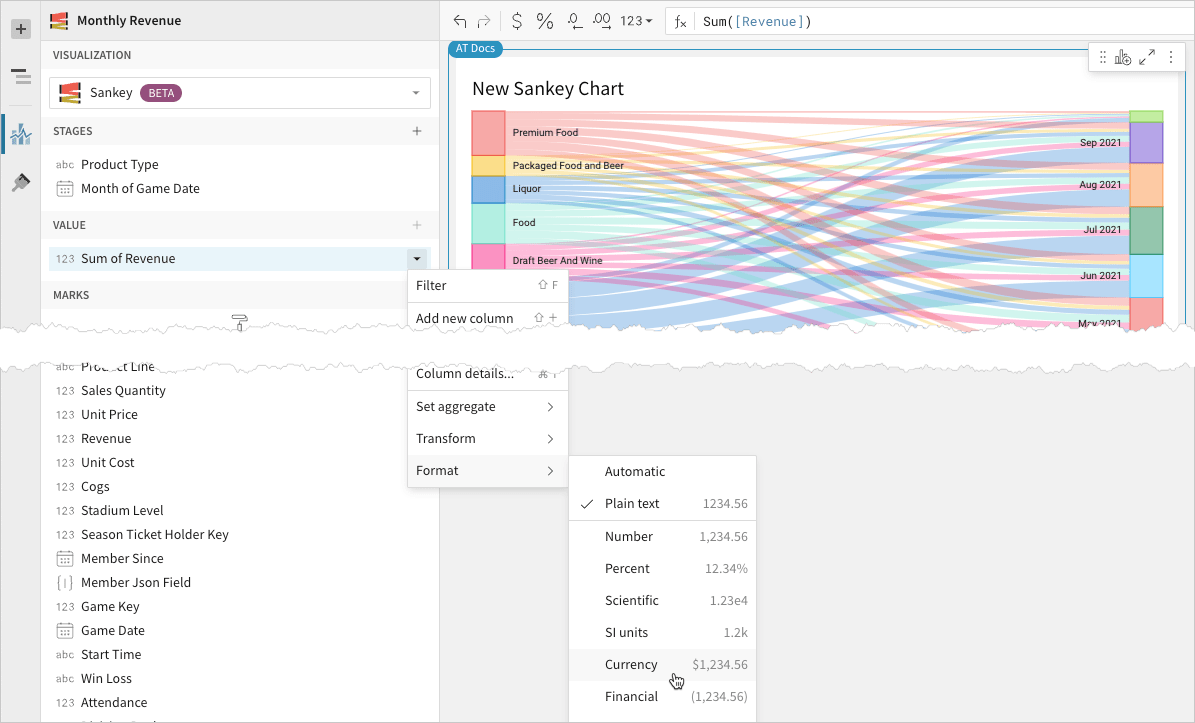Open Filter from the column context menu

coord(431,285)
